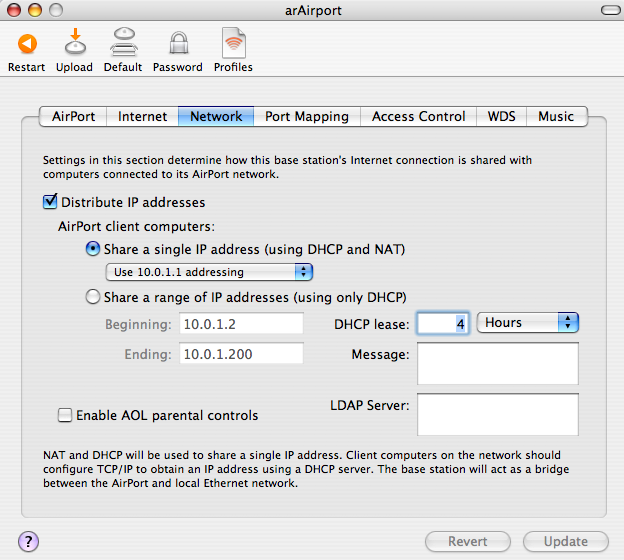Switch to the Internet tab
624x560 pixels.
click(142, 116)
